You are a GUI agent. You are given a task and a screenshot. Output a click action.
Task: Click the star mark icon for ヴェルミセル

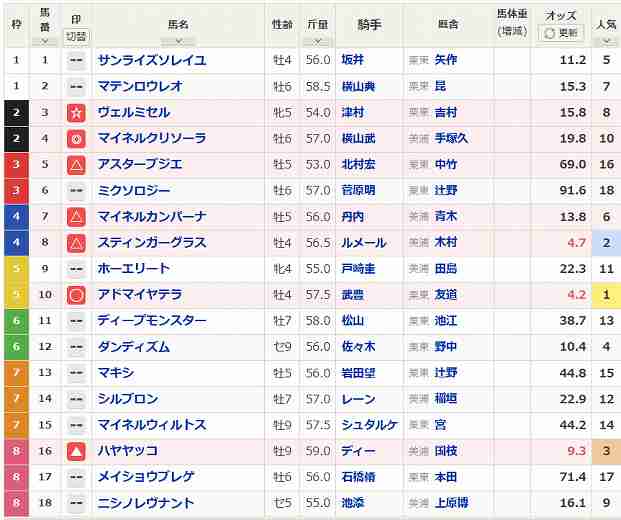click(x=76, y=113)
